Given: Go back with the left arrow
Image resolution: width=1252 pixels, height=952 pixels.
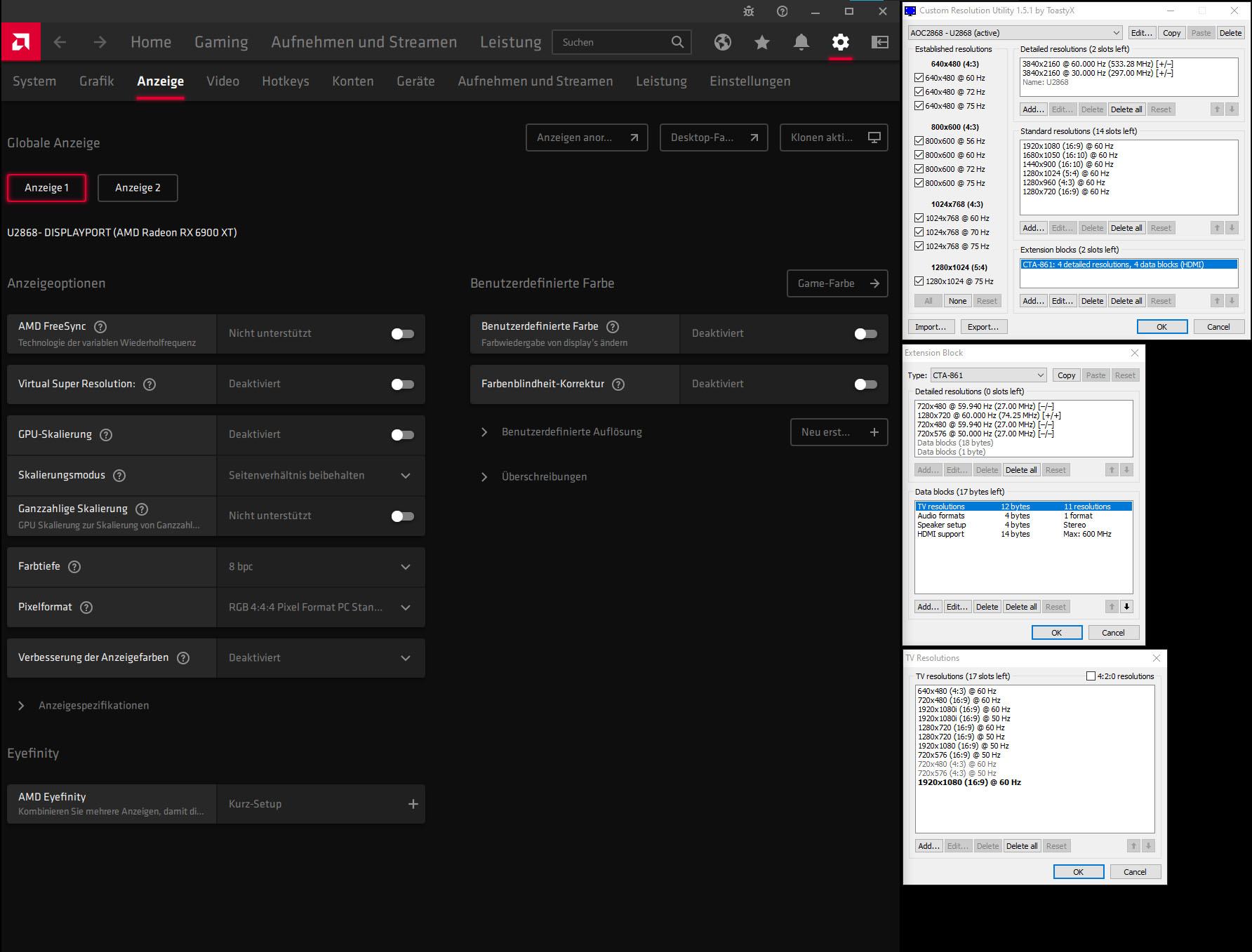Looking at the screenshot, I should (x=60, y=42).
